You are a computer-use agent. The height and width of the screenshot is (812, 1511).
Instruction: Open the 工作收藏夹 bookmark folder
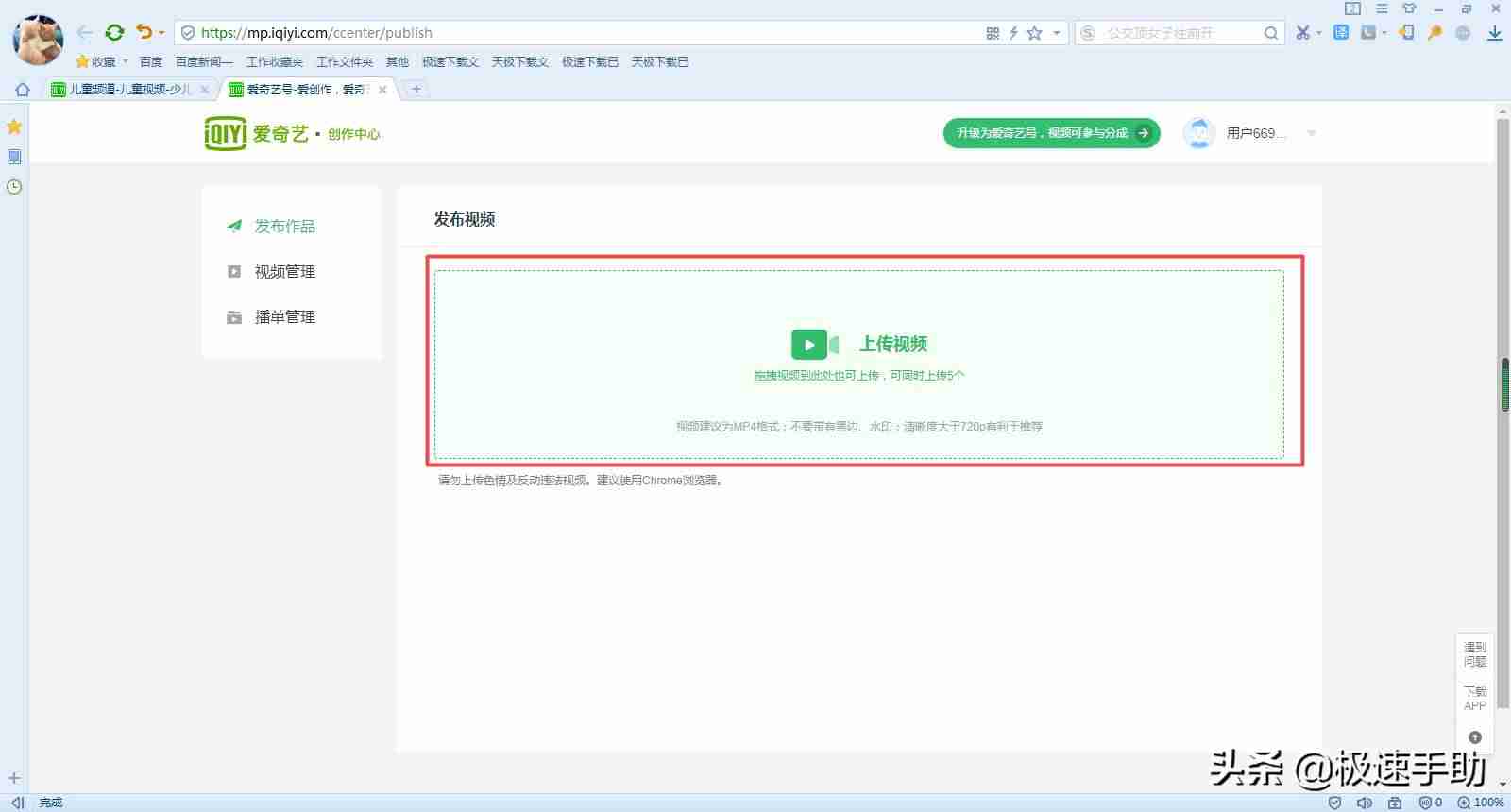275,61
